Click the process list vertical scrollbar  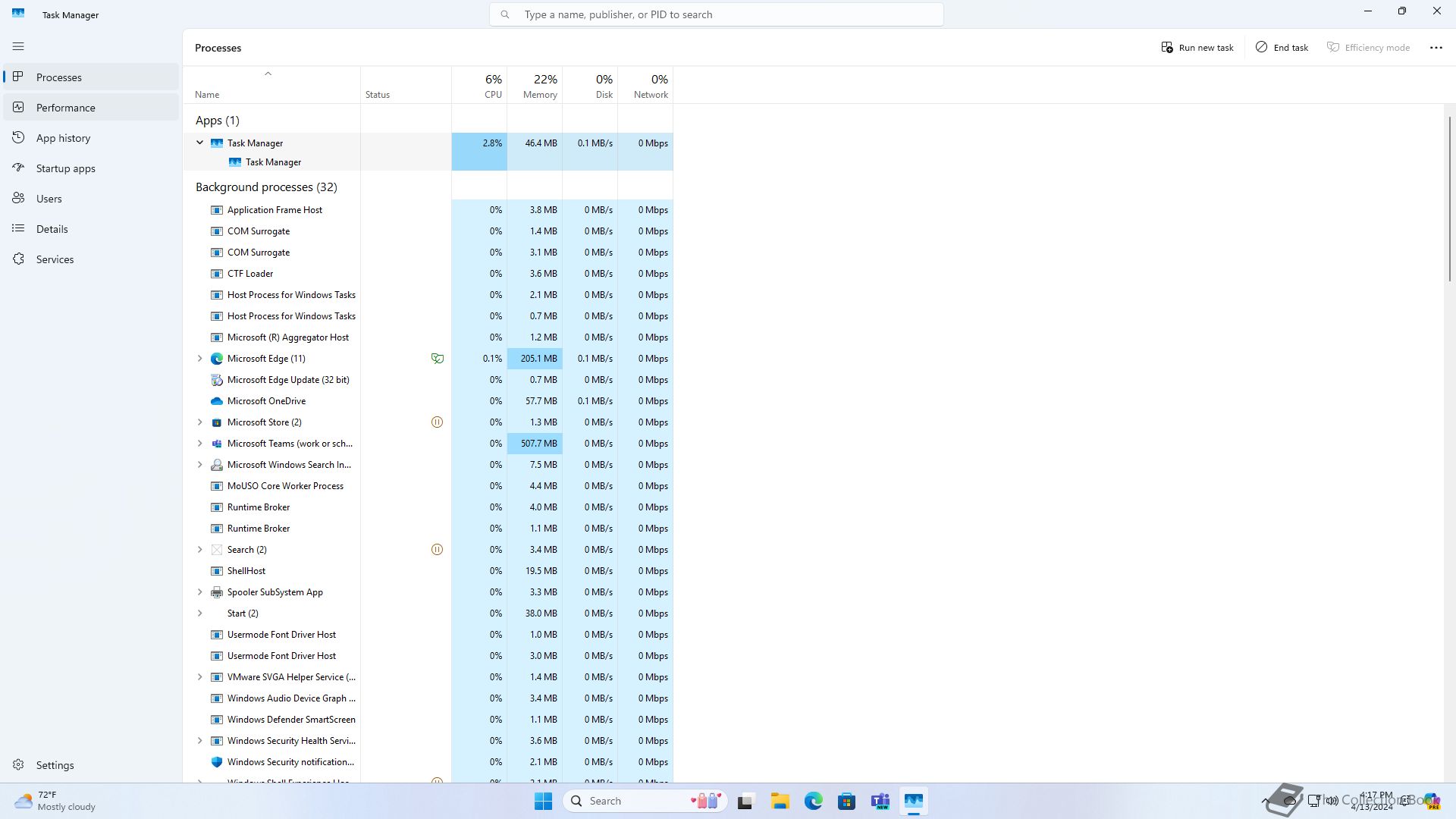click(1449, 199)
